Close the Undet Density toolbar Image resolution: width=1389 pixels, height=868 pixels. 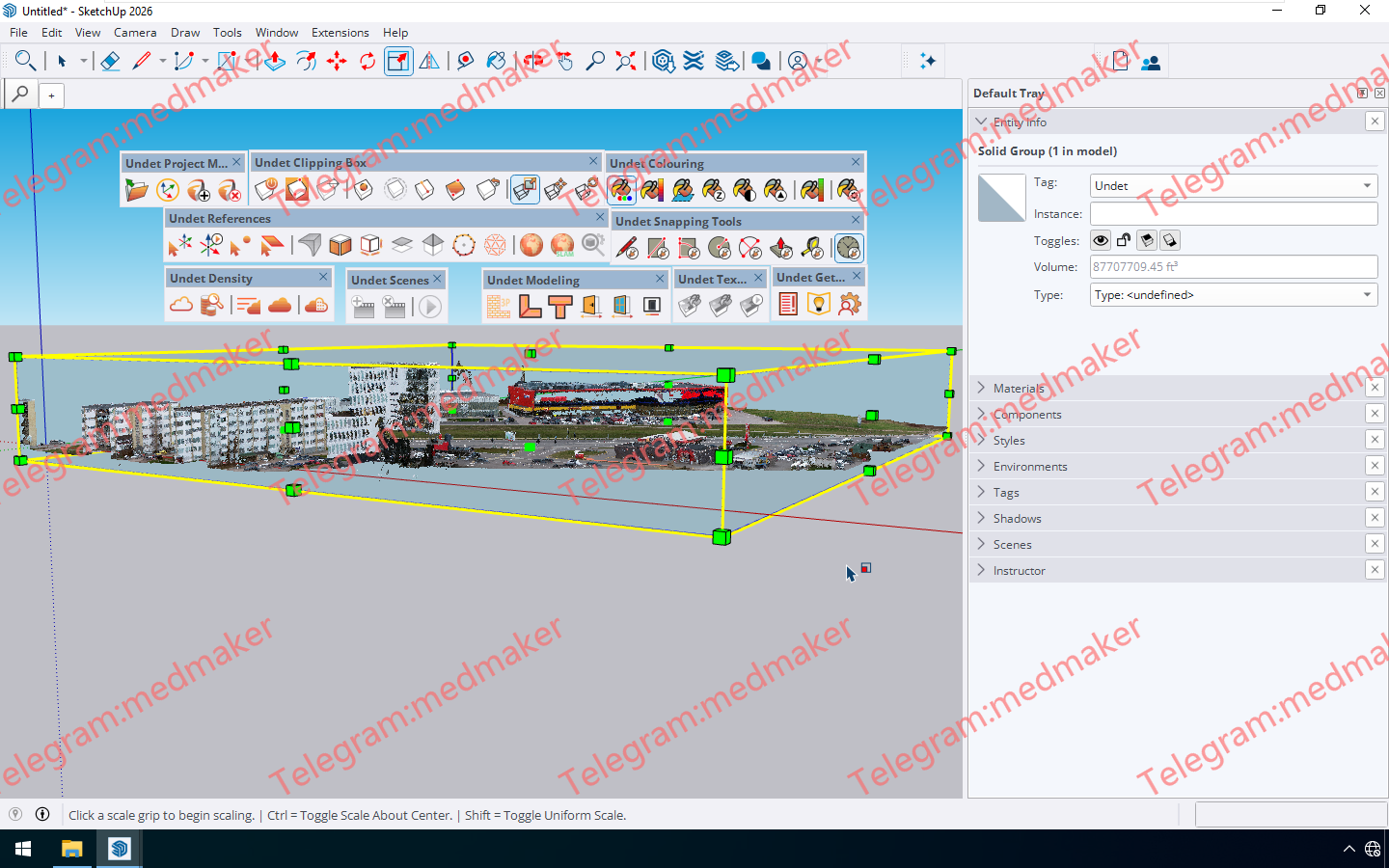pos(324,277)
